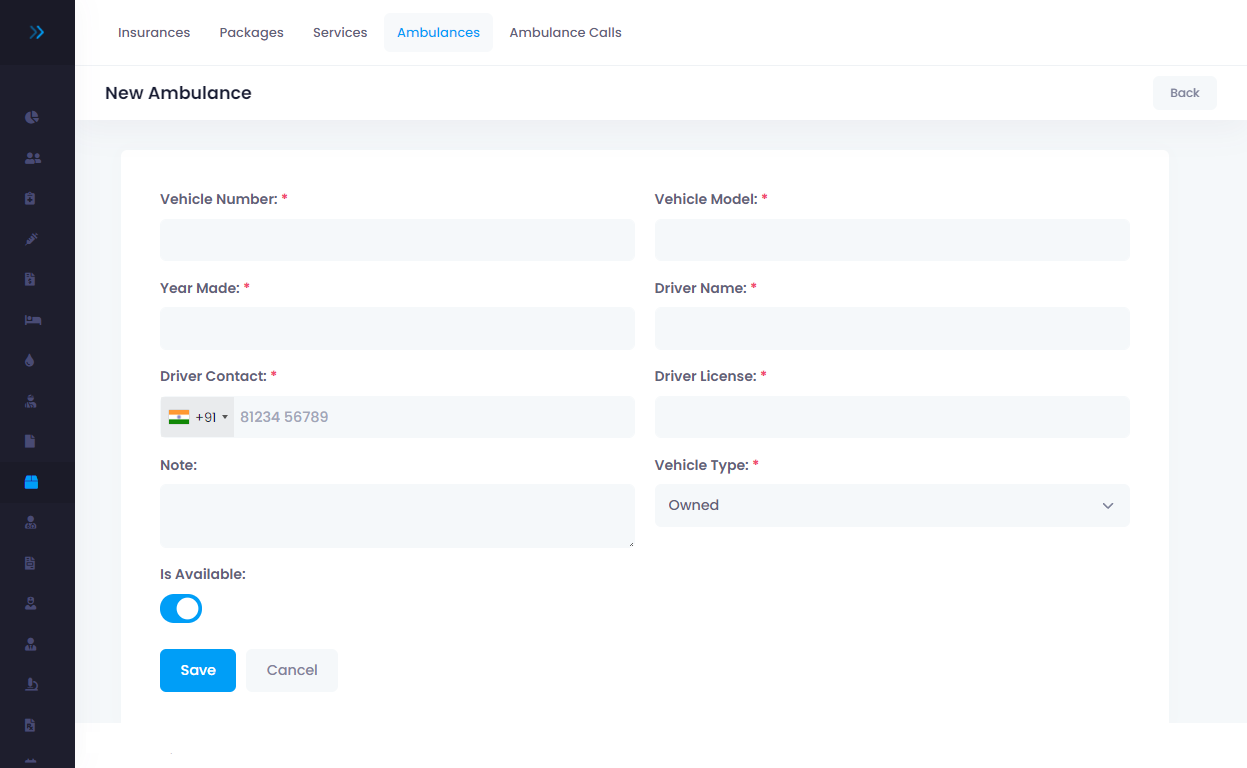Open the dashboard pie chart icon
The width and height of the screenshot is (1247, 768).
(x=31, y=117)
